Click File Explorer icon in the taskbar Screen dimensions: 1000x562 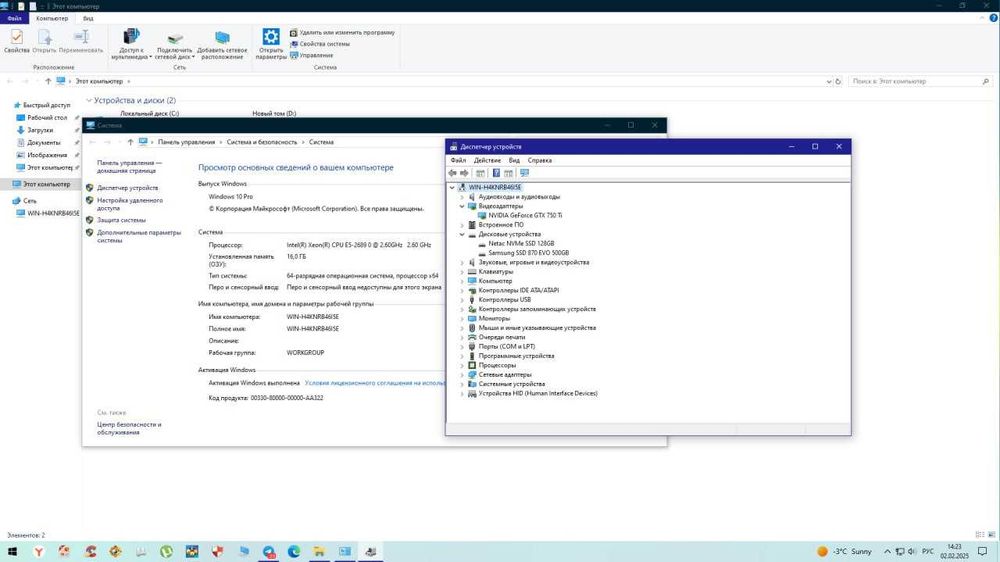[320, 551]
